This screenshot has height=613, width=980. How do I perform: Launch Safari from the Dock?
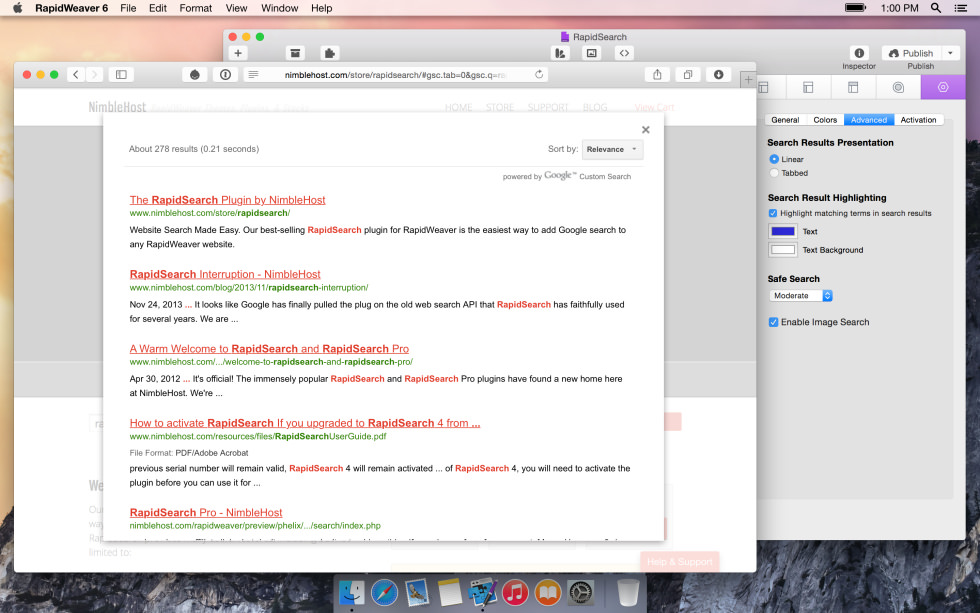(384, 592)
